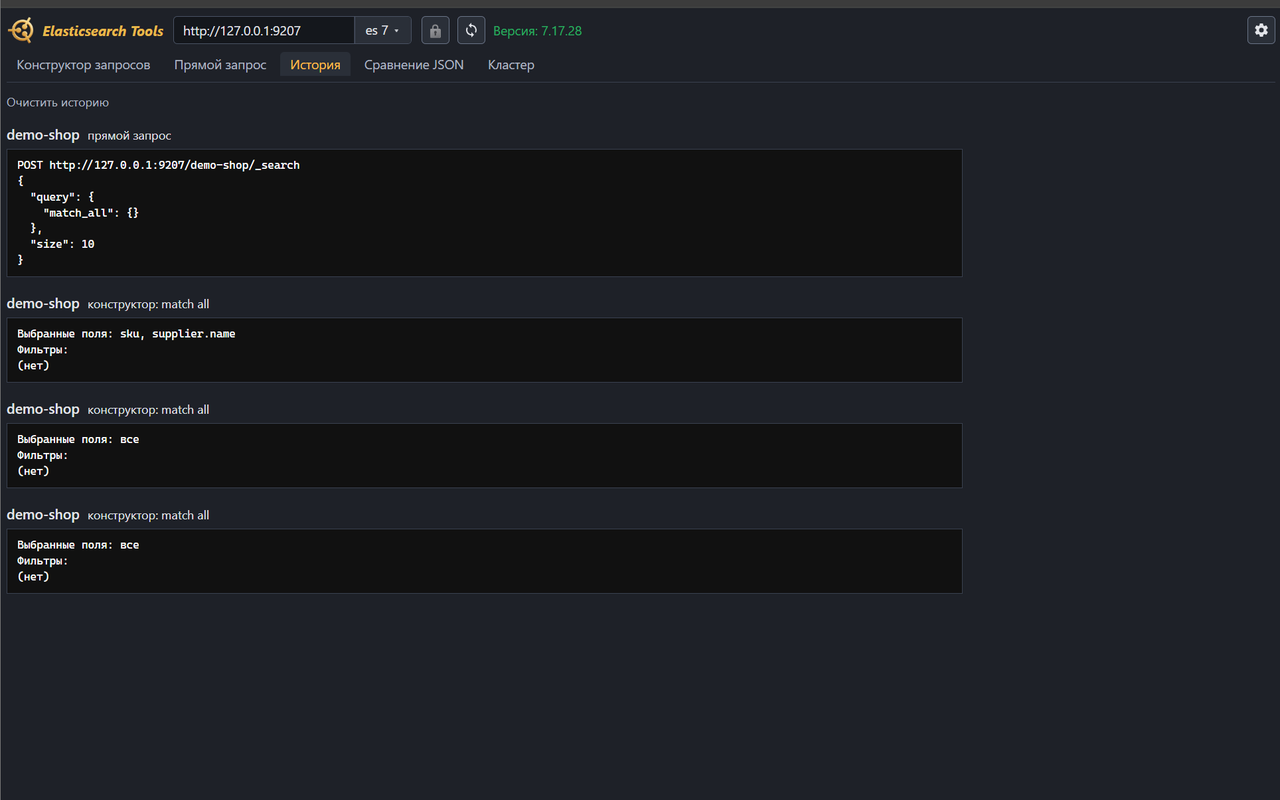Click the Elasticsearch Tools title text
Screen dimensions: 1280x800
pos(103,31)
